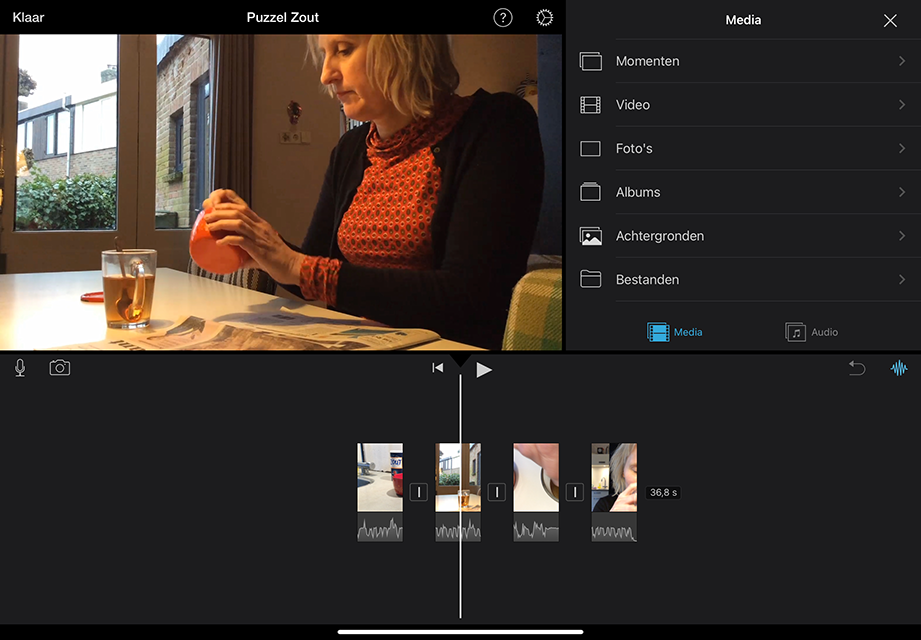Open Achtergronden backgrounds item
Viewport: 921px width, 640px height.
743,236
